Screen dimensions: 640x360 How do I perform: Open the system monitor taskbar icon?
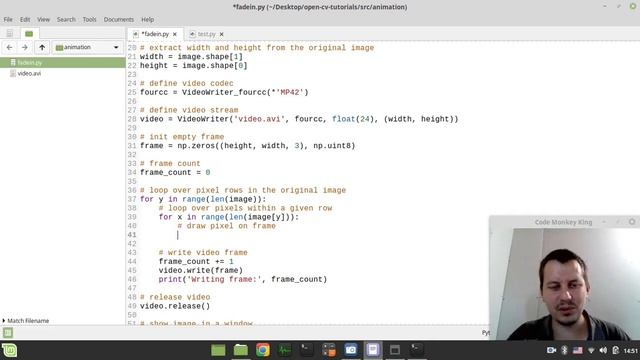(285, 350)
